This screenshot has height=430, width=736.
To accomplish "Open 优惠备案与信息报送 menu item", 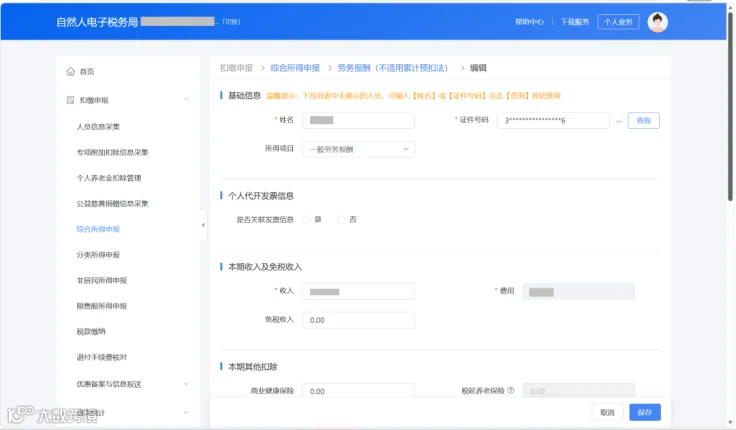I will click(109, 384).
